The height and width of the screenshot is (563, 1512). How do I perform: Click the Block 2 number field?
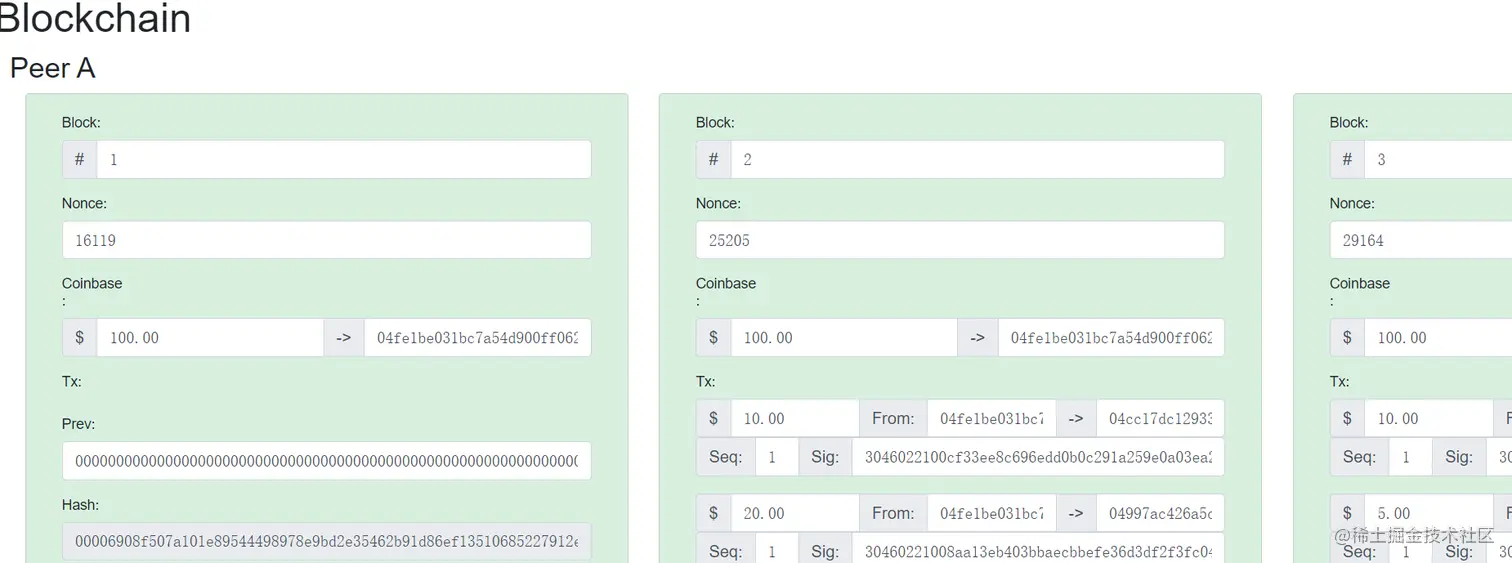click(x=977, y=159)
